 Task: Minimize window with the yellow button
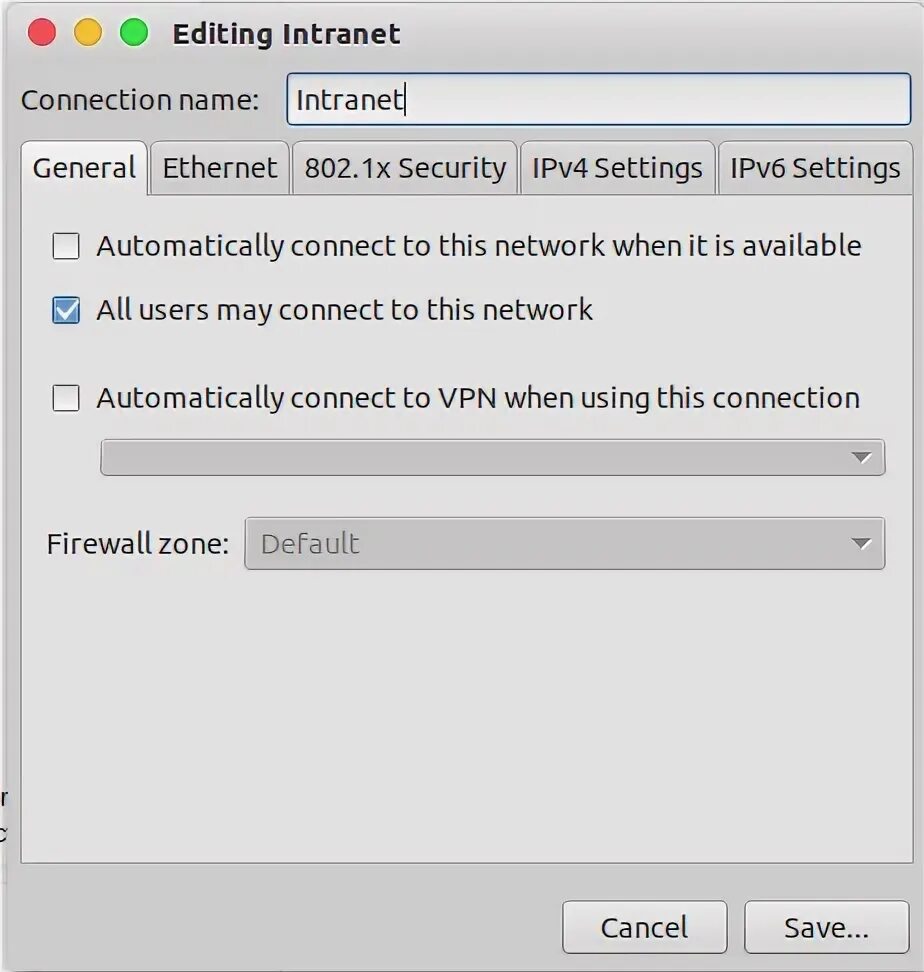point(88,32)
